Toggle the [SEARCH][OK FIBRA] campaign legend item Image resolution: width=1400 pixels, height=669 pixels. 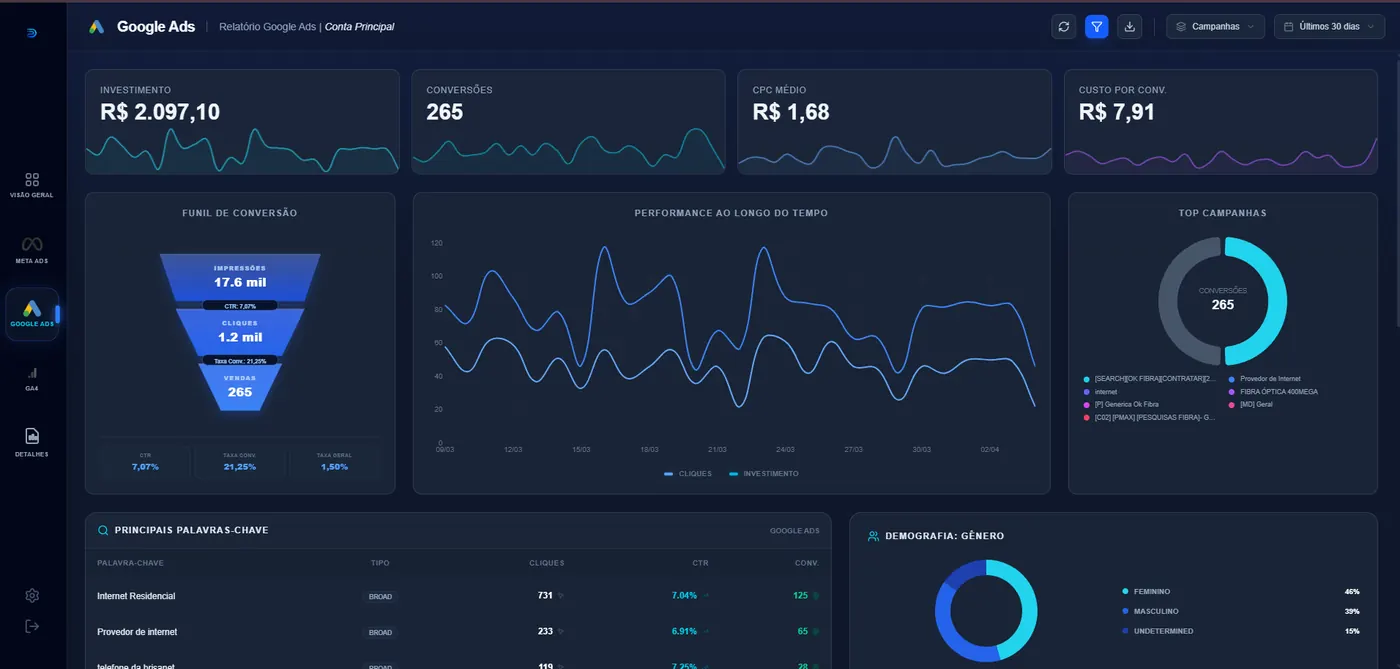[x=1150, y=379]
